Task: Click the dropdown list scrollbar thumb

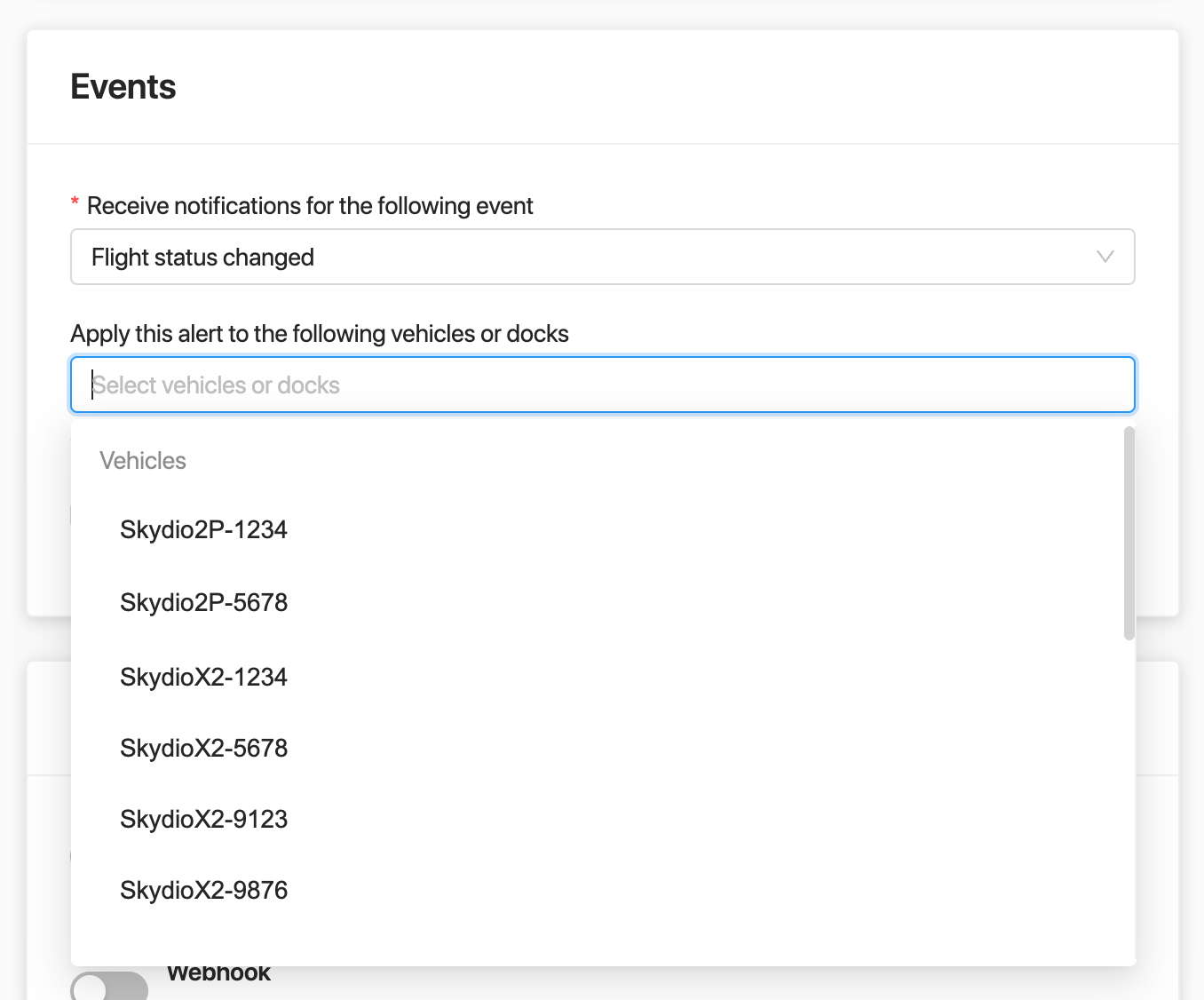Action: pos(1129,533)
